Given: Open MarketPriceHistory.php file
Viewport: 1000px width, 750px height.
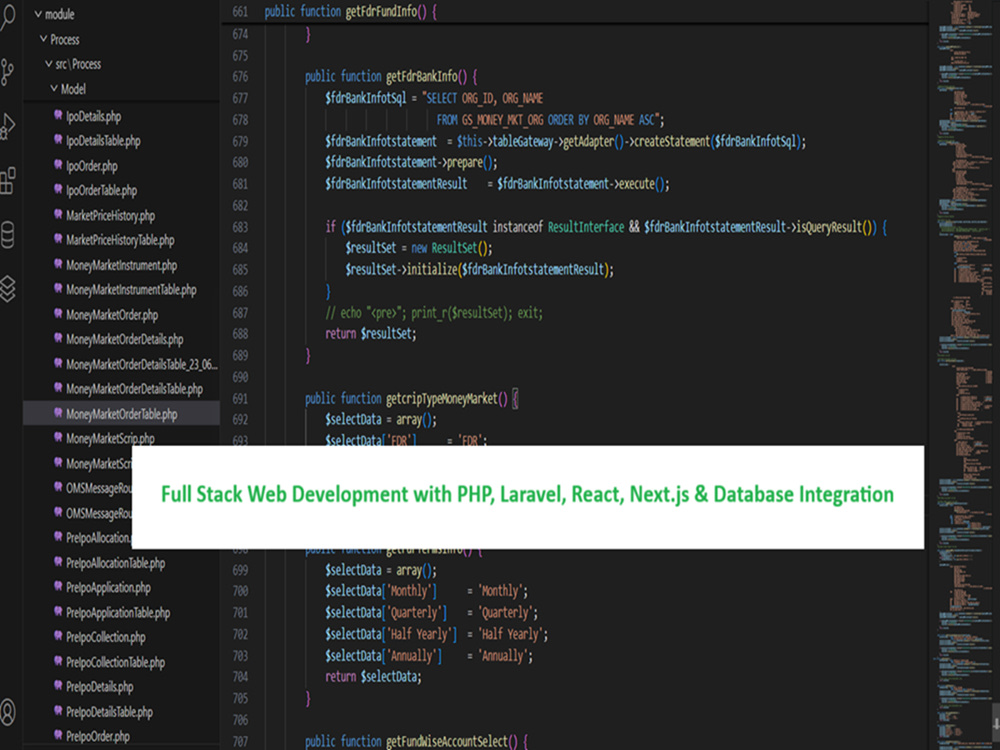Looking at the screenshot, I should (110, 216).
